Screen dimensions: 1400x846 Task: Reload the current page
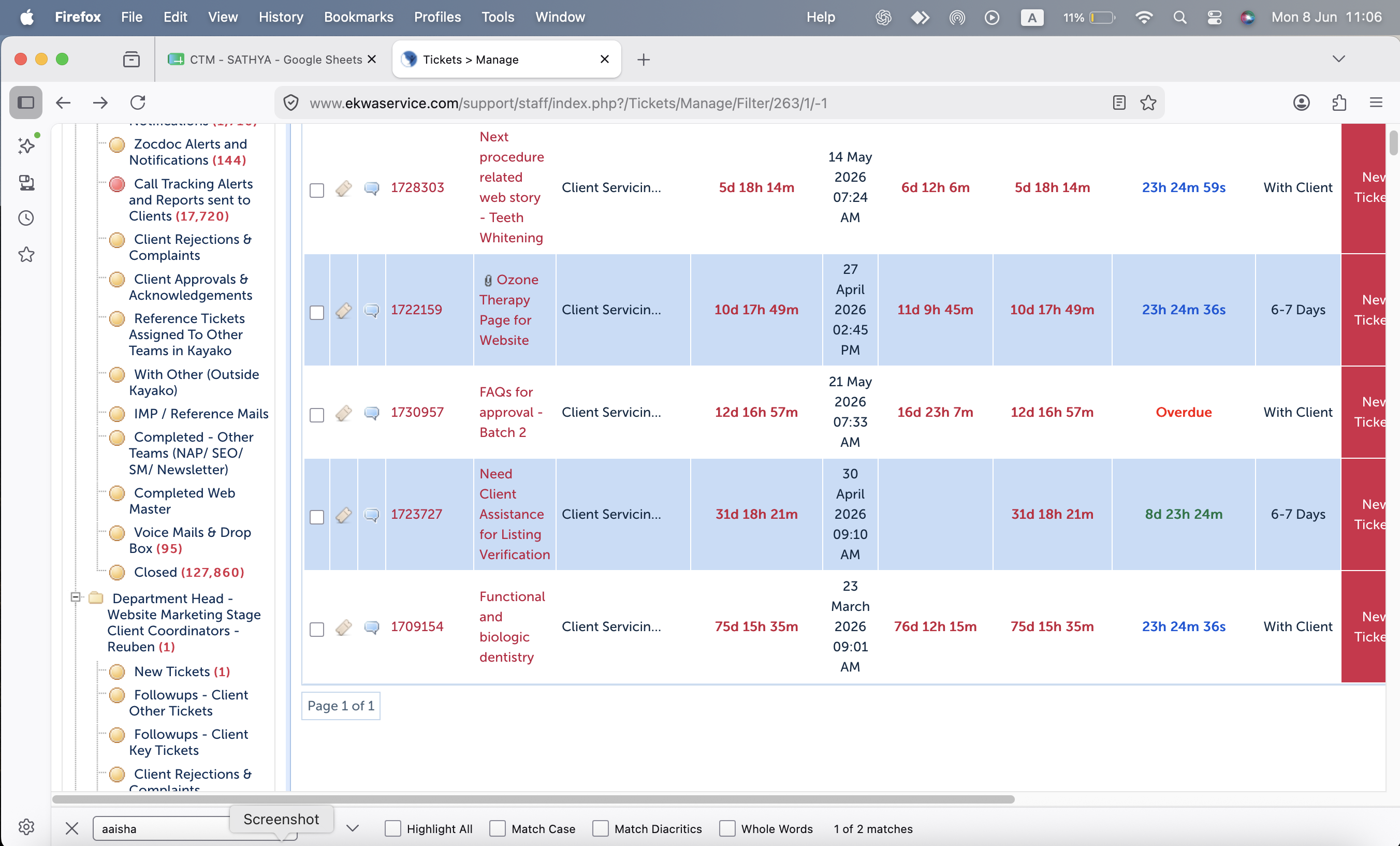pos(138,103)
